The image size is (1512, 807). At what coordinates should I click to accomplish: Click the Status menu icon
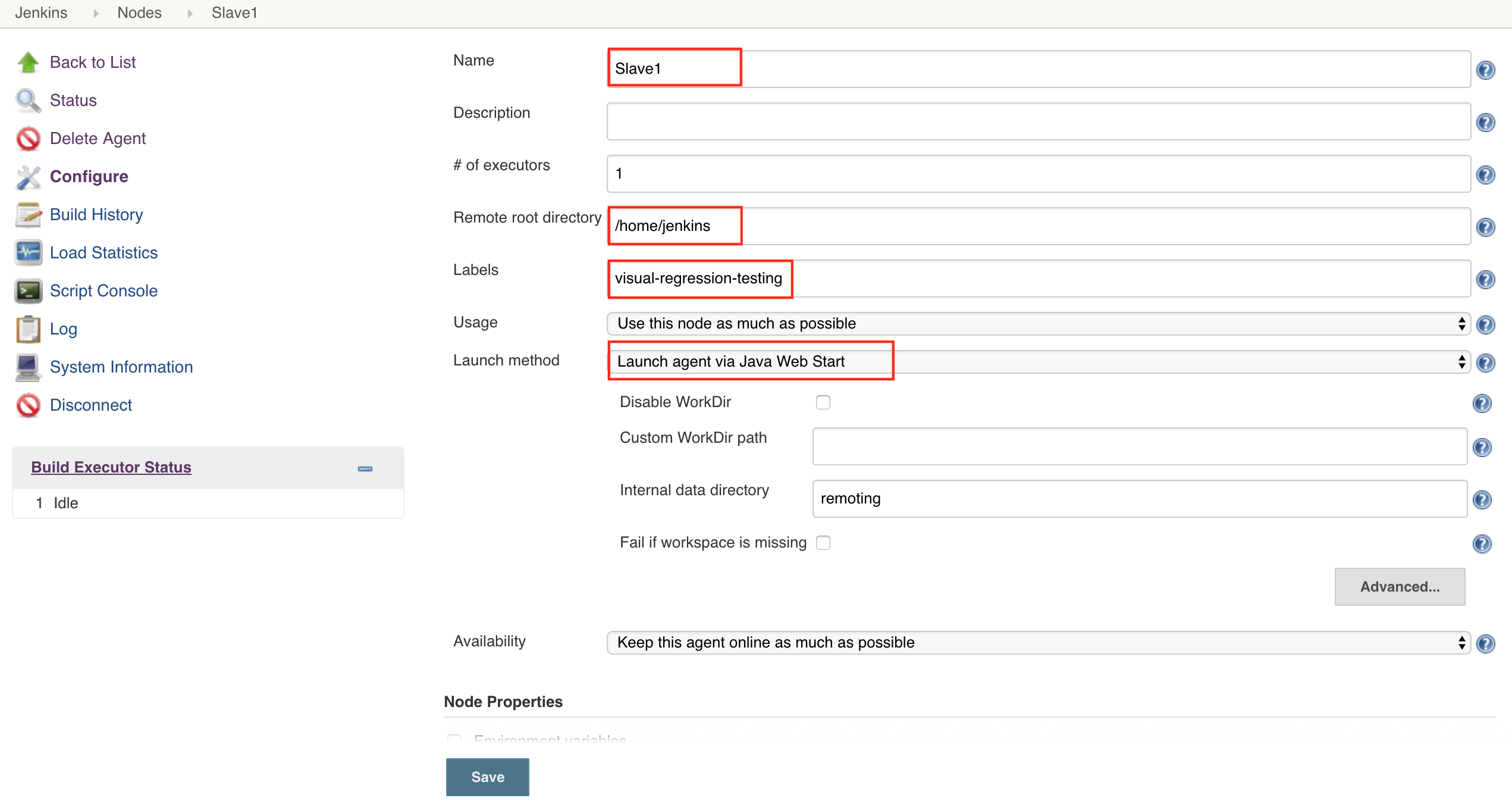click(x=28, y=100)
